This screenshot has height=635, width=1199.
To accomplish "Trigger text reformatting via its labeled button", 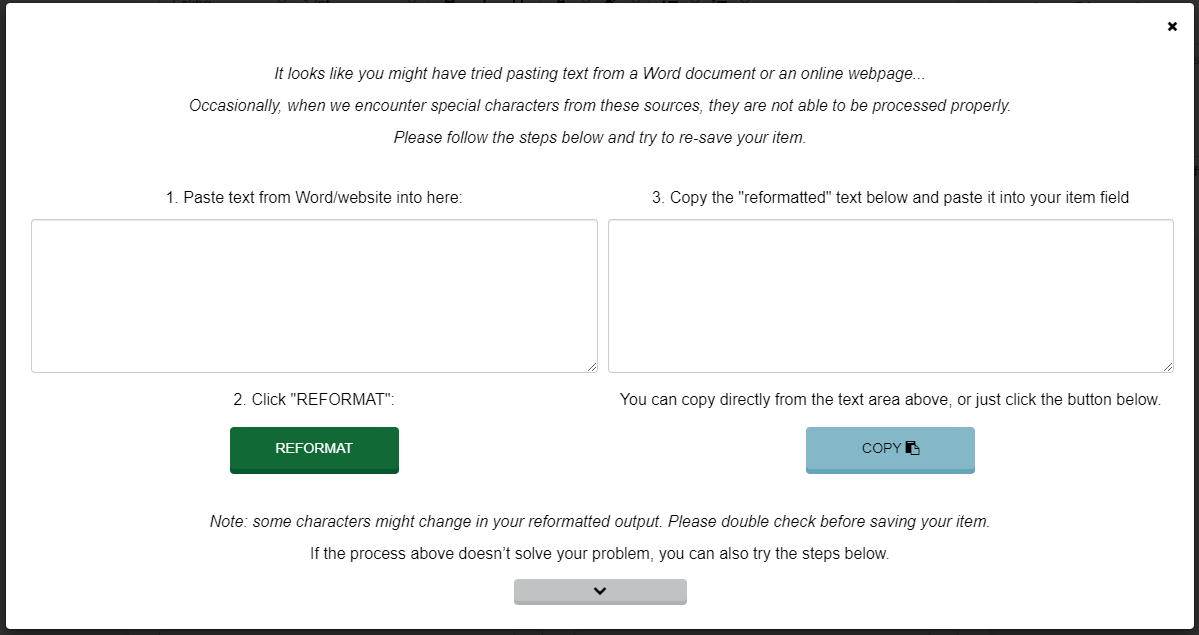I will click(x=314, y=450).
